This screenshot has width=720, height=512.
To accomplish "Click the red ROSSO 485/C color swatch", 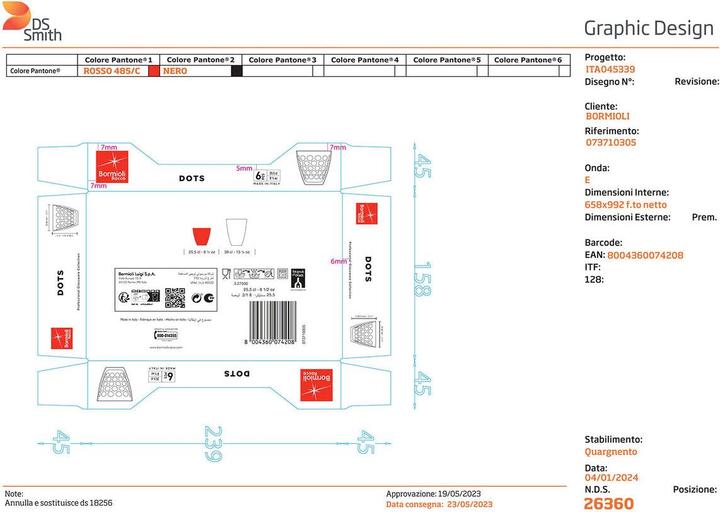I will (x=154, y=71).
